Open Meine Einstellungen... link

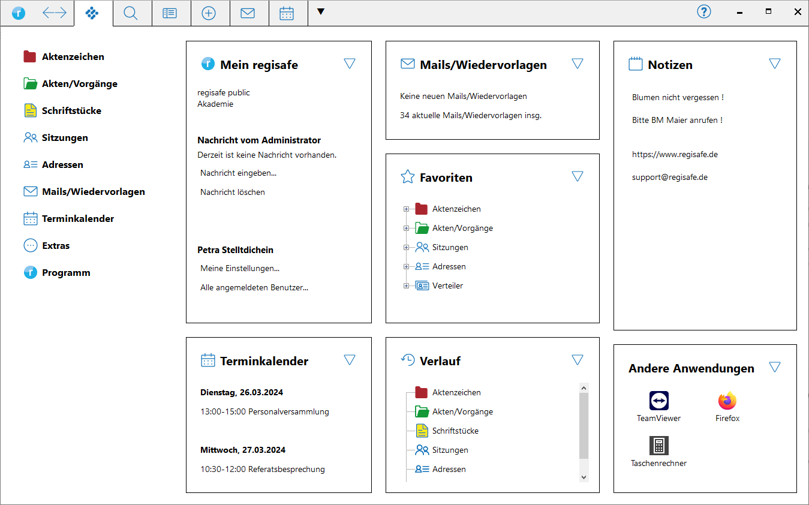[x=239, y=268]
